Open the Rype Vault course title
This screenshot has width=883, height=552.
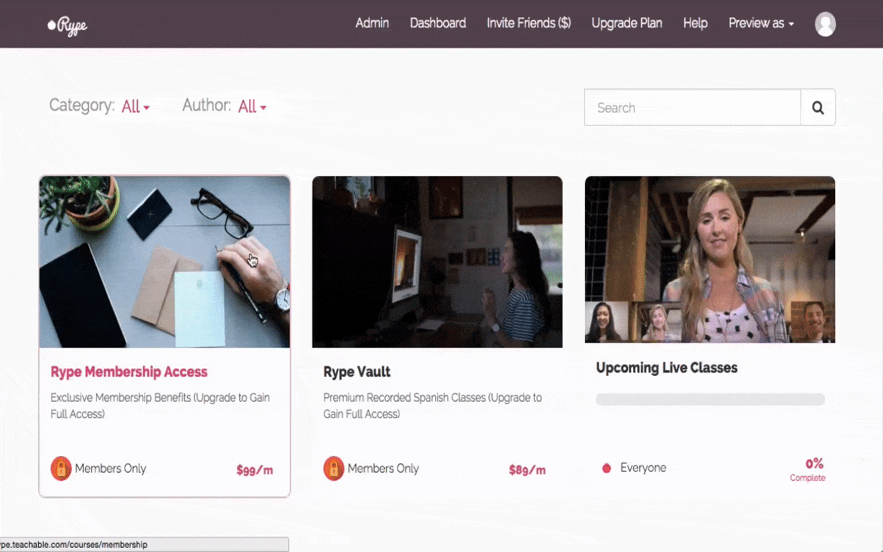pyautogui.click(x=356, y=372)
